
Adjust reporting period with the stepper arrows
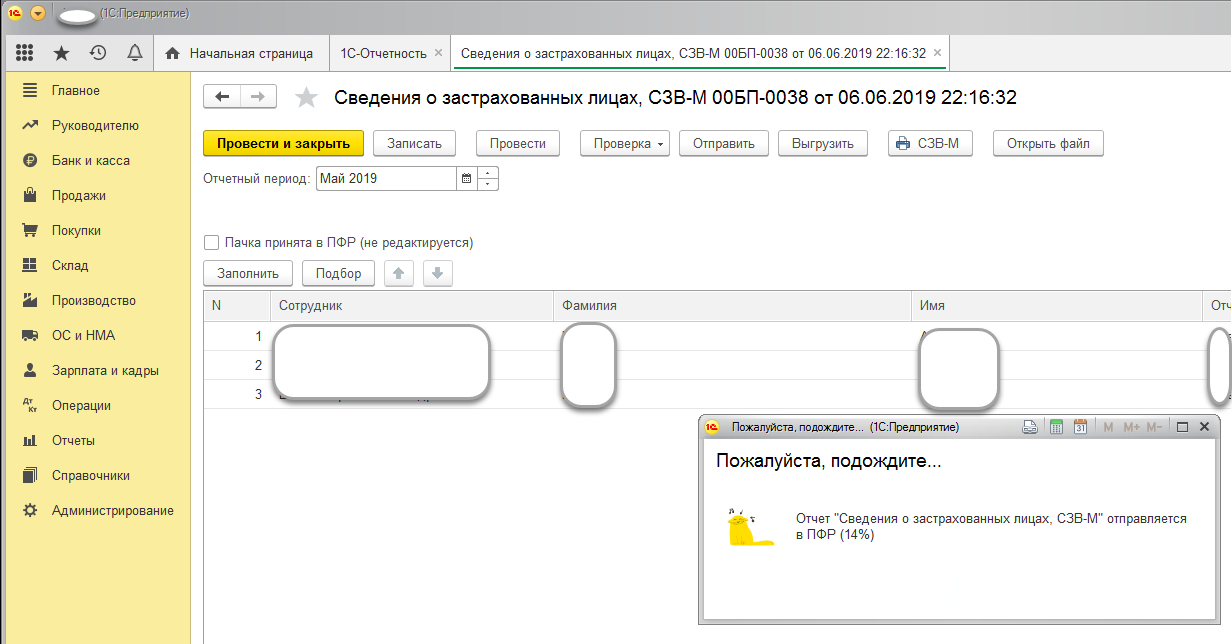coord(488,179)
